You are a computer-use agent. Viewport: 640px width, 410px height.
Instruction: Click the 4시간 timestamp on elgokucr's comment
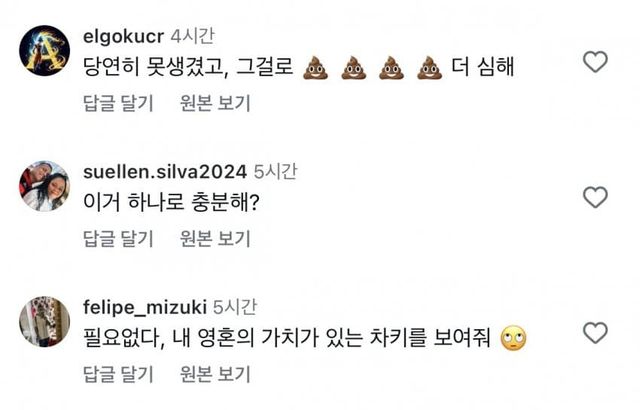click(x=193, y=36)
